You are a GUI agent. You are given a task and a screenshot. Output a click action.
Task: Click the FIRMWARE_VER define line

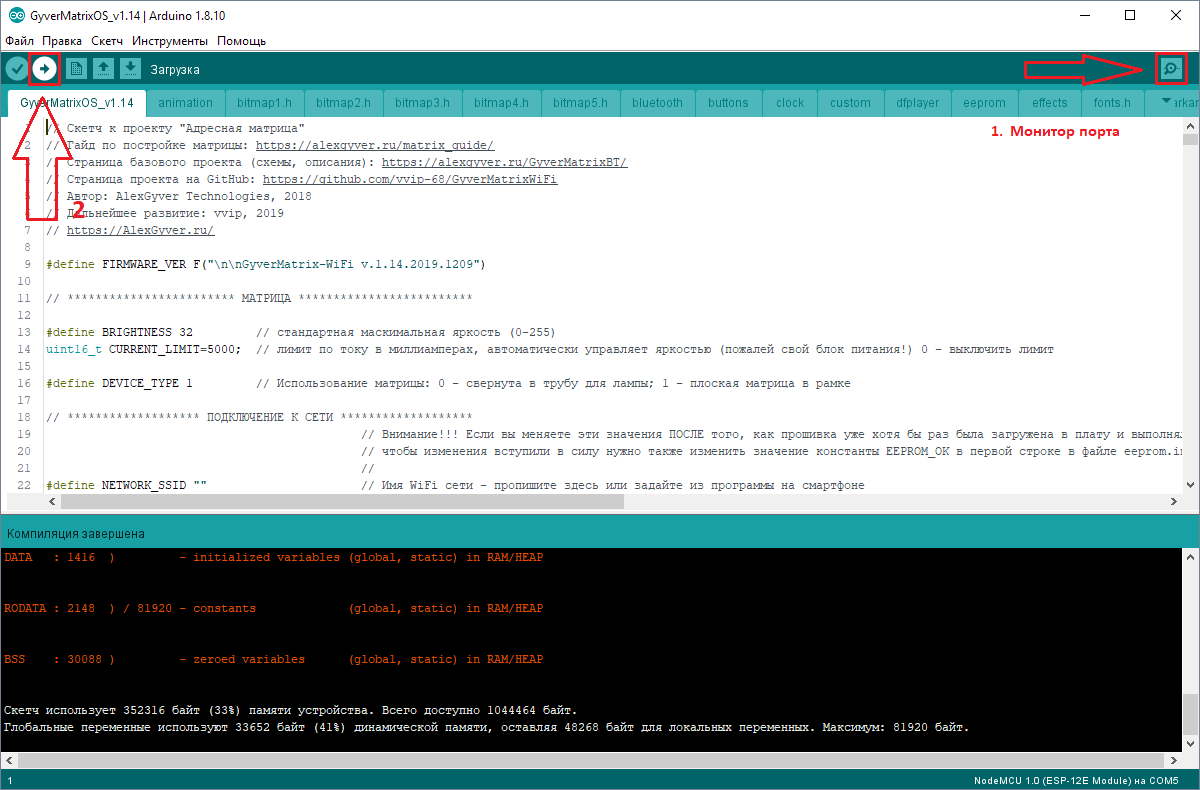coord(265,265)
